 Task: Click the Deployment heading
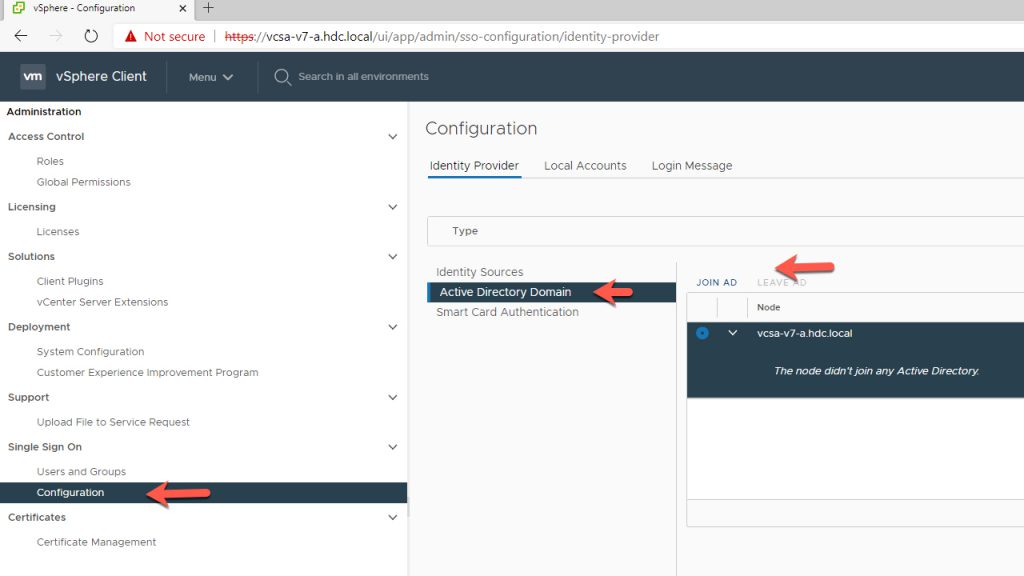pos(39,327)
